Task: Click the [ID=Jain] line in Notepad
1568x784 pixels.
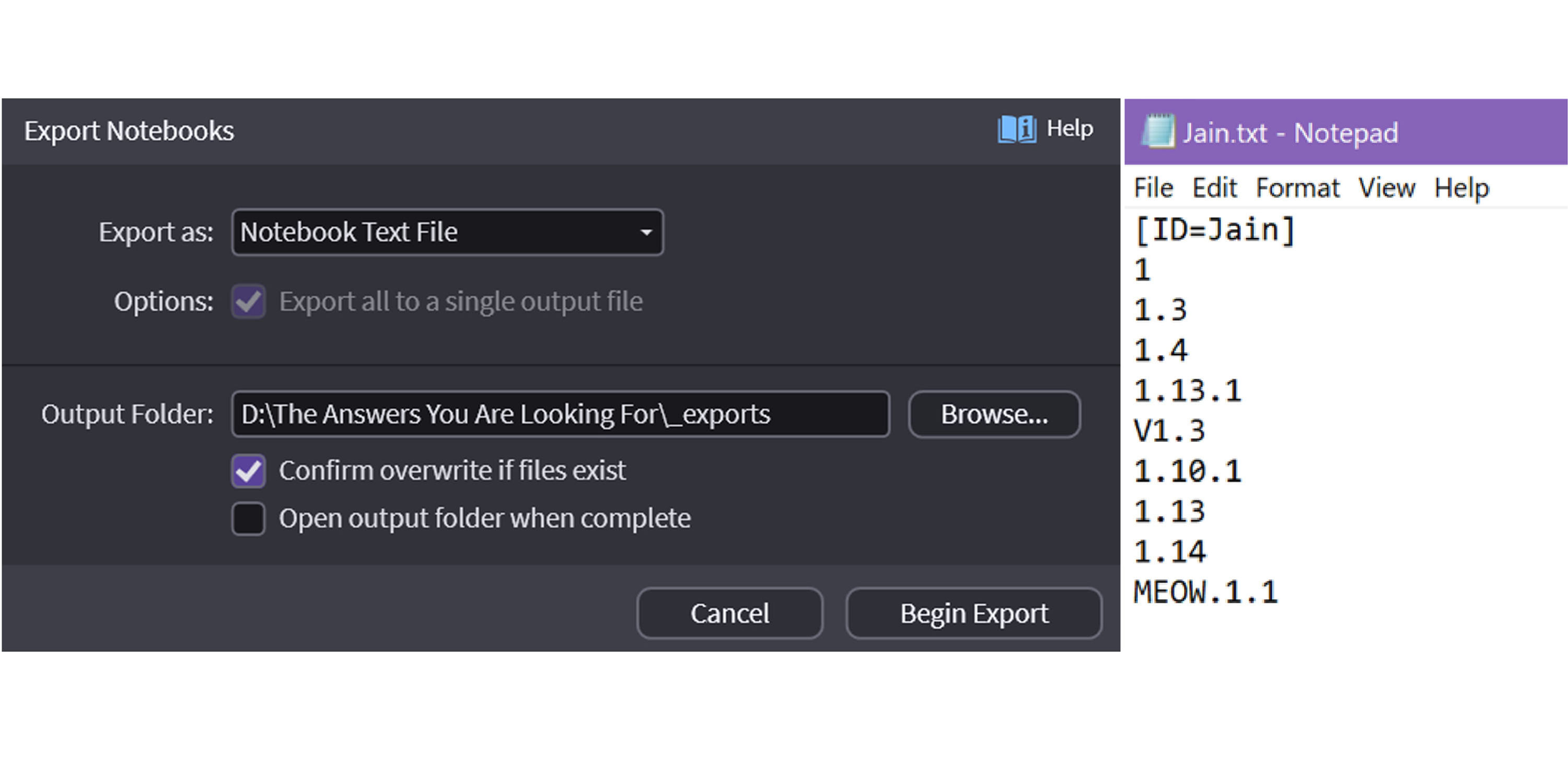Action: click(x=1215, y=231)
